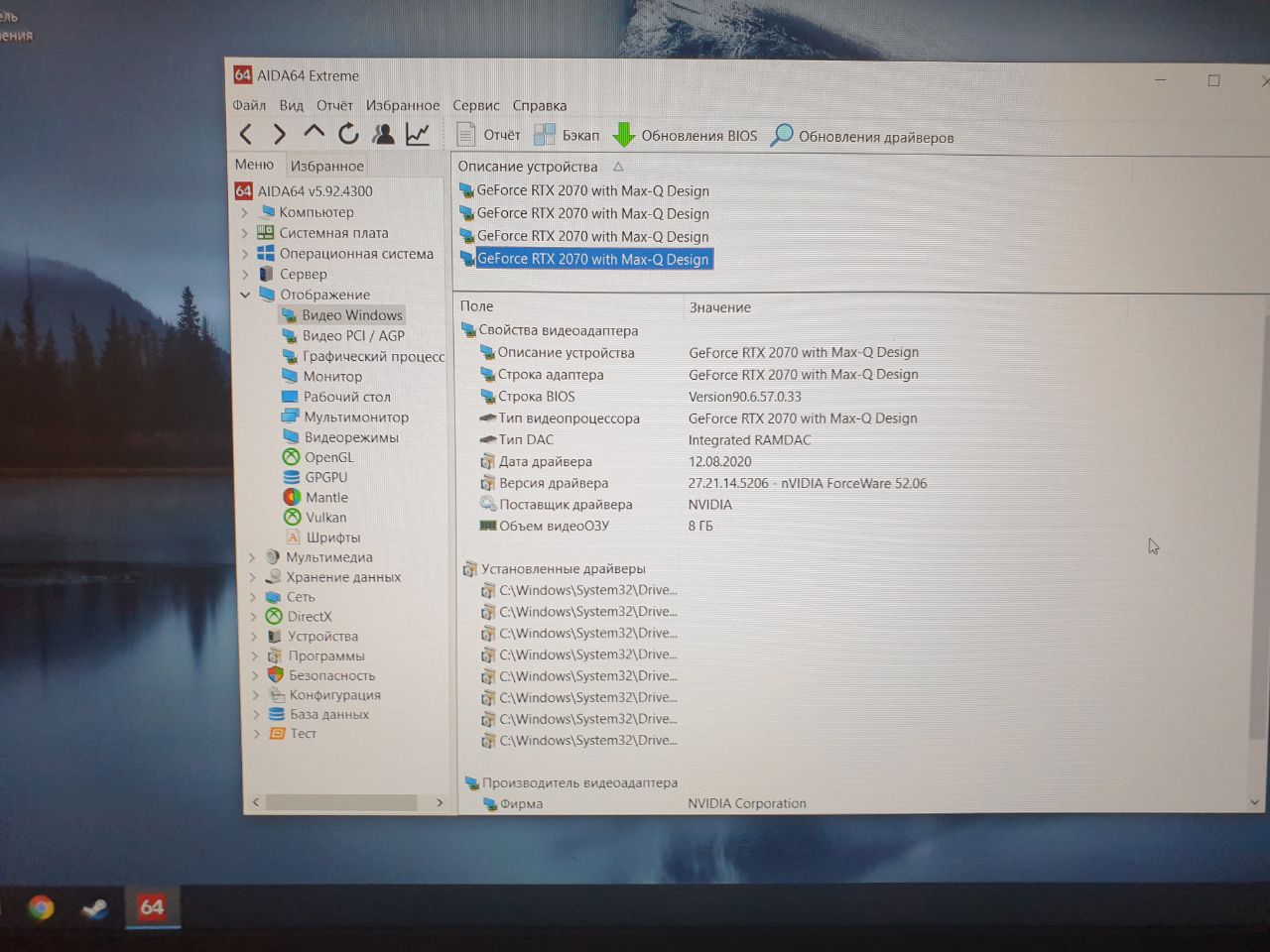Open the Отчёт menu in menu bar
This screenshot has height=952, width=1270.
pos(335,105)
